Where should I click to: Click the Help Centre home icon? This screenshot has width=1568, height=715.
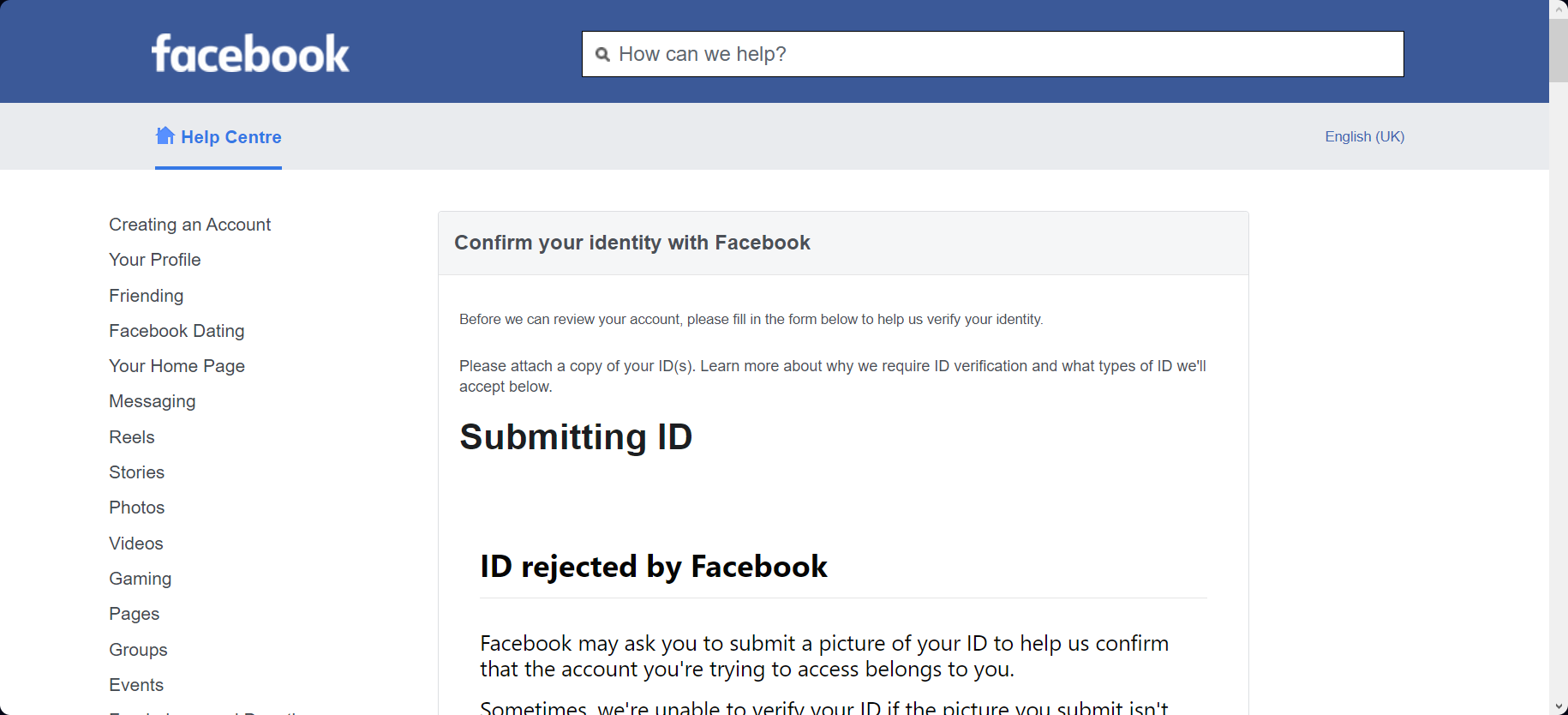pos(164,135)
